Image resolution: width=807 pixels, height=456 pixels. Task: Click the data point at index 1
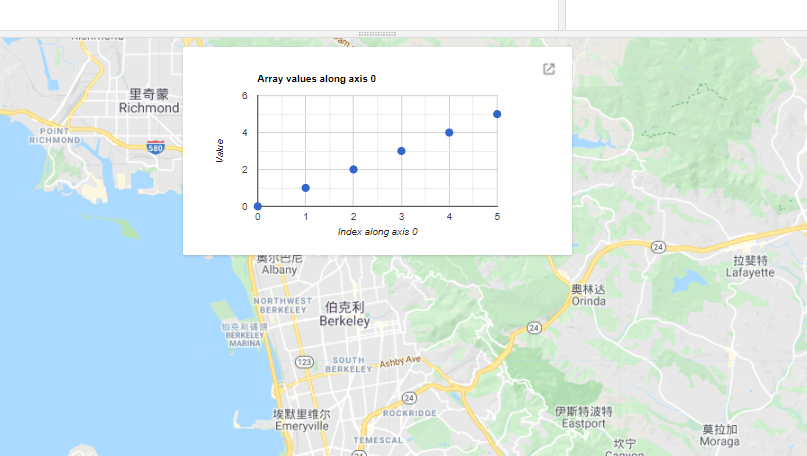[x=306, y=188]
